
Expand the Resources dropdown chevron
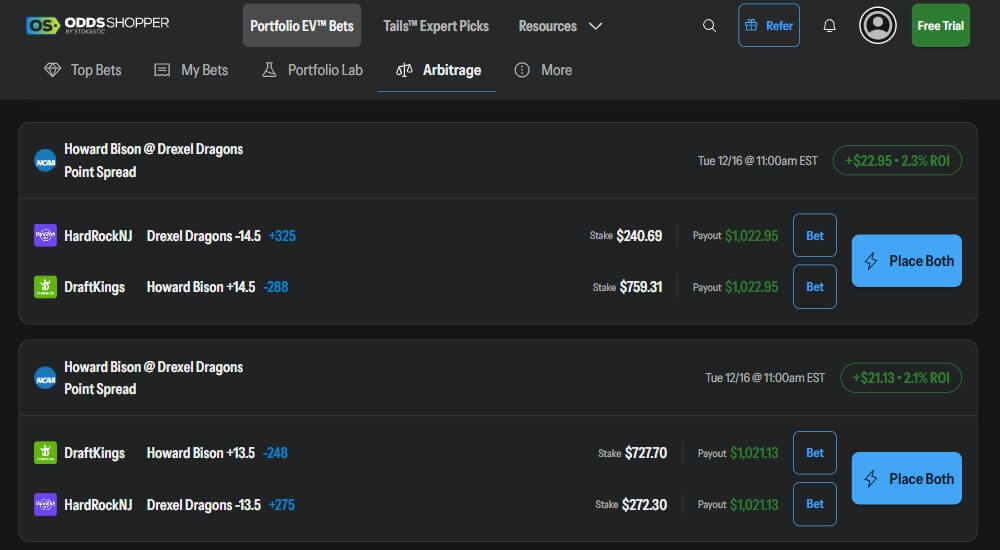pyautogui.click(x=595, y=26)
